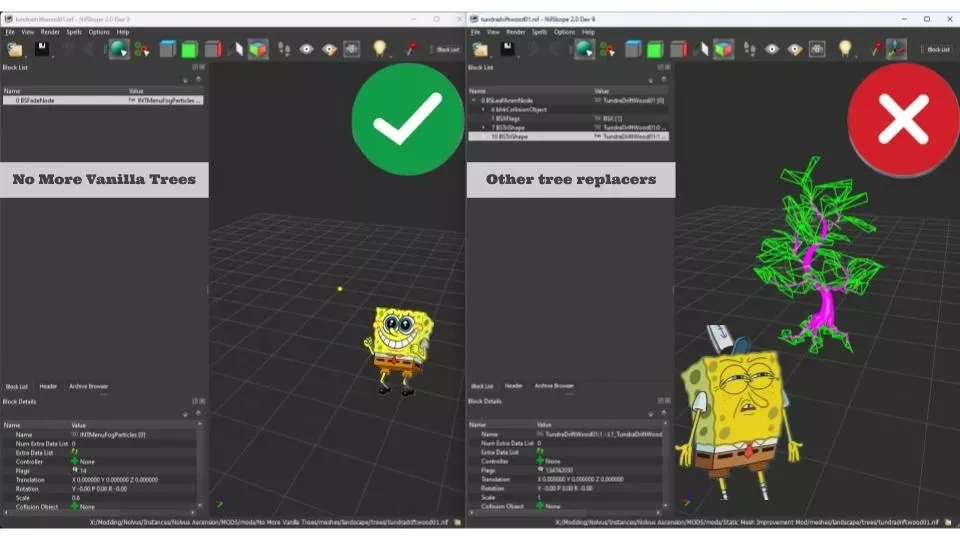960x540 pixels.
Task: Toggle the plain eye icon in right window
Action: click(771, 49)
